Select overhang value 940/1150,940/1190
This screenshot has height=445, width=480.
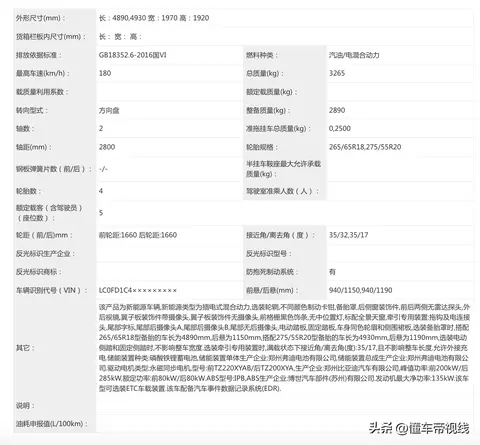[x=360, y=290]
